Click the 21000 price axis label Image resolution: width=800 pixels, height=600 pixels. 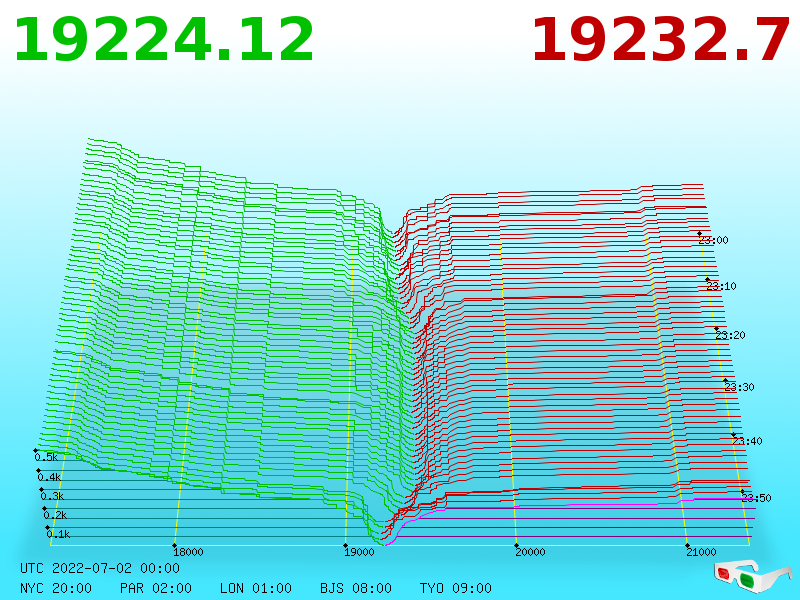click(701, 552)
